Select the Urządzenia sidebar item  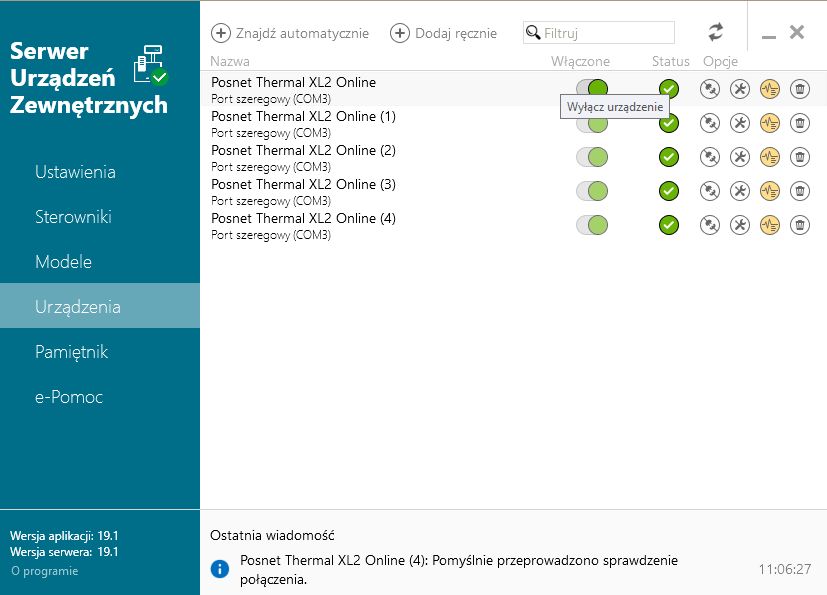[100, 306]
